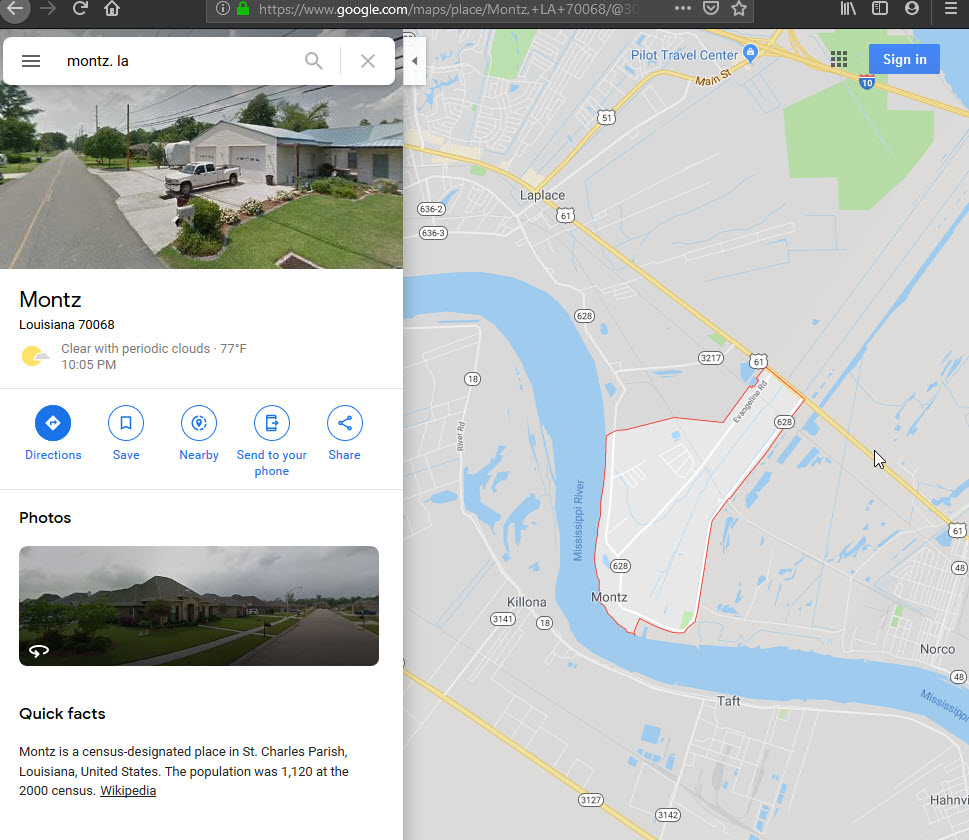Screen dimensions: 969x840
Task: Reload the page
Action: pyautogui.click(x=80, y=9)
